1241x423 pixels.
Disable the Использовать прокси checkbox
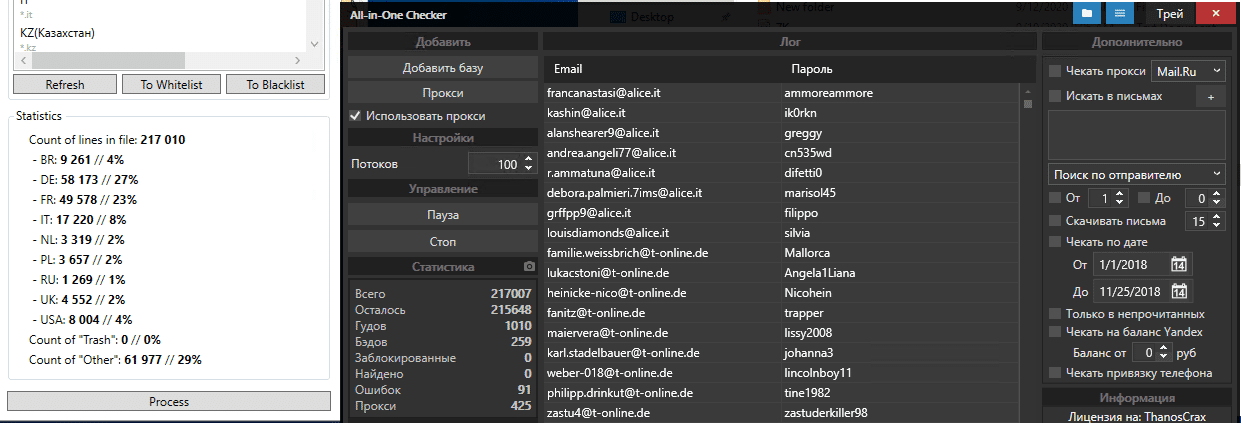[355, 116]
